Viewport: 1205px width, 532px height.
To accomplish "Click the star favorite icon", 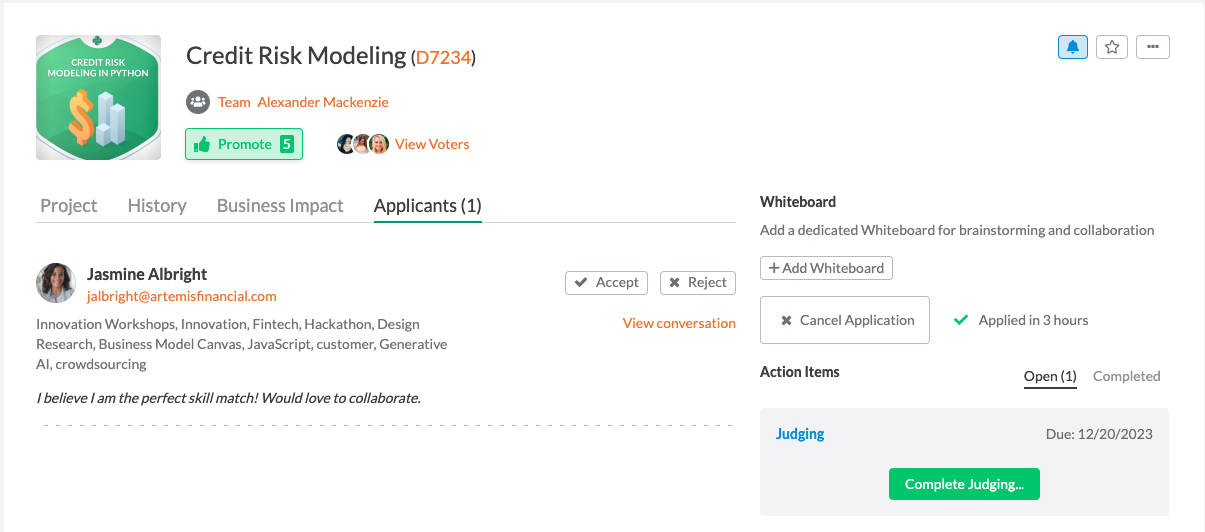I will (1112, 47).
